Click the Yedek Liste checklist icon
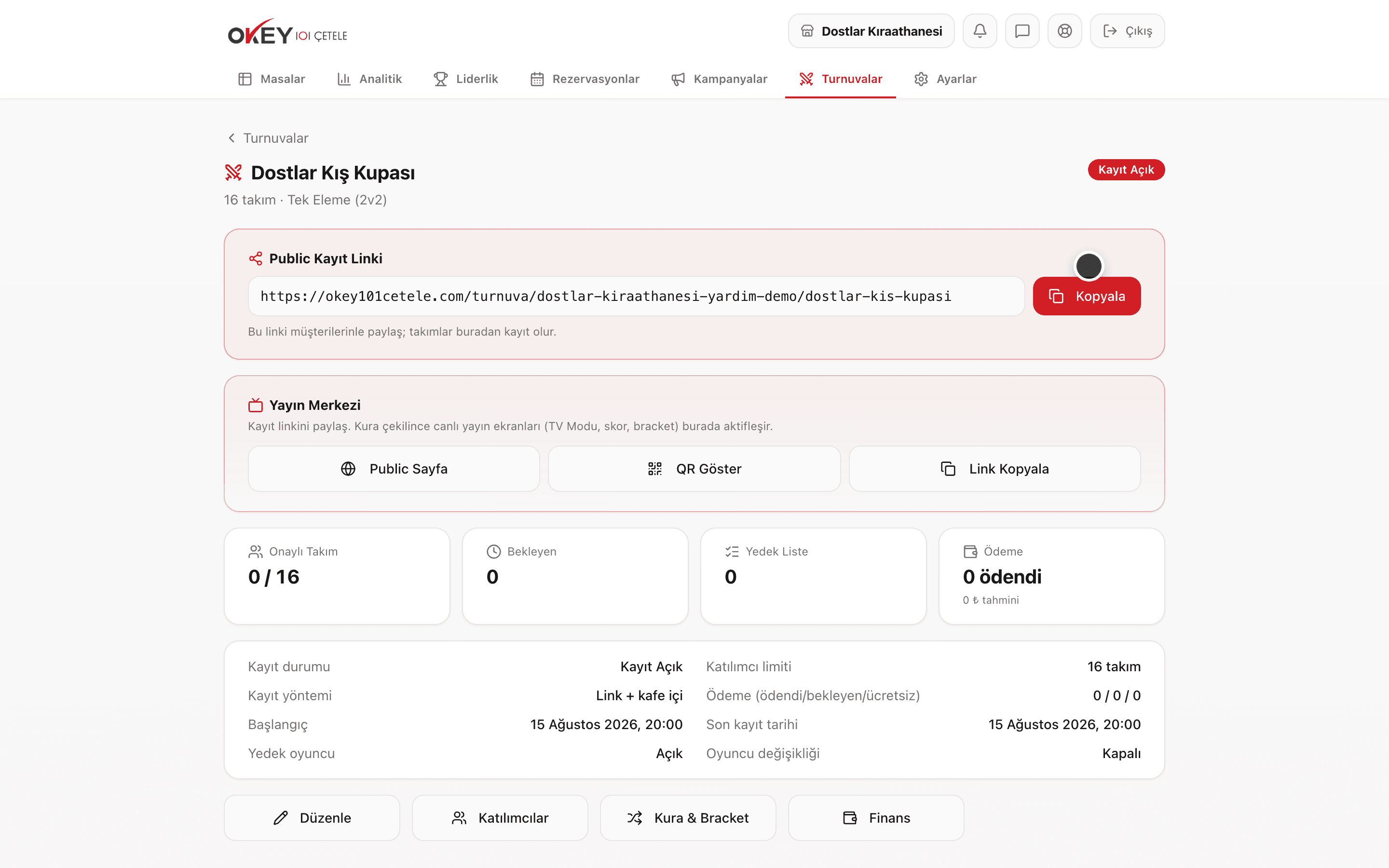1389x868 pixels. click(732, 552)
